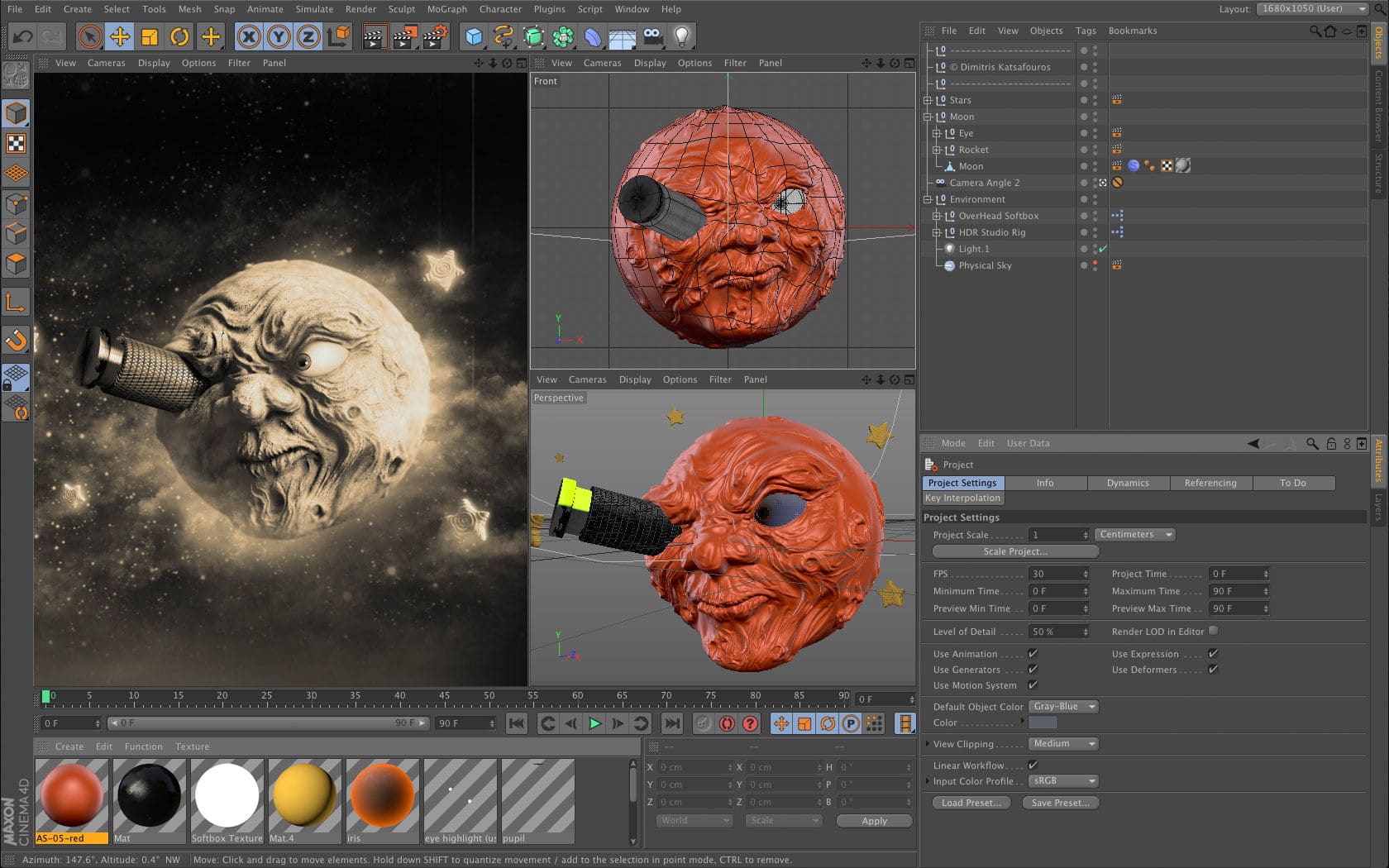The image size is (1389, 868).
Task: Open the MoGraph menu
Action: coord(446,9)
